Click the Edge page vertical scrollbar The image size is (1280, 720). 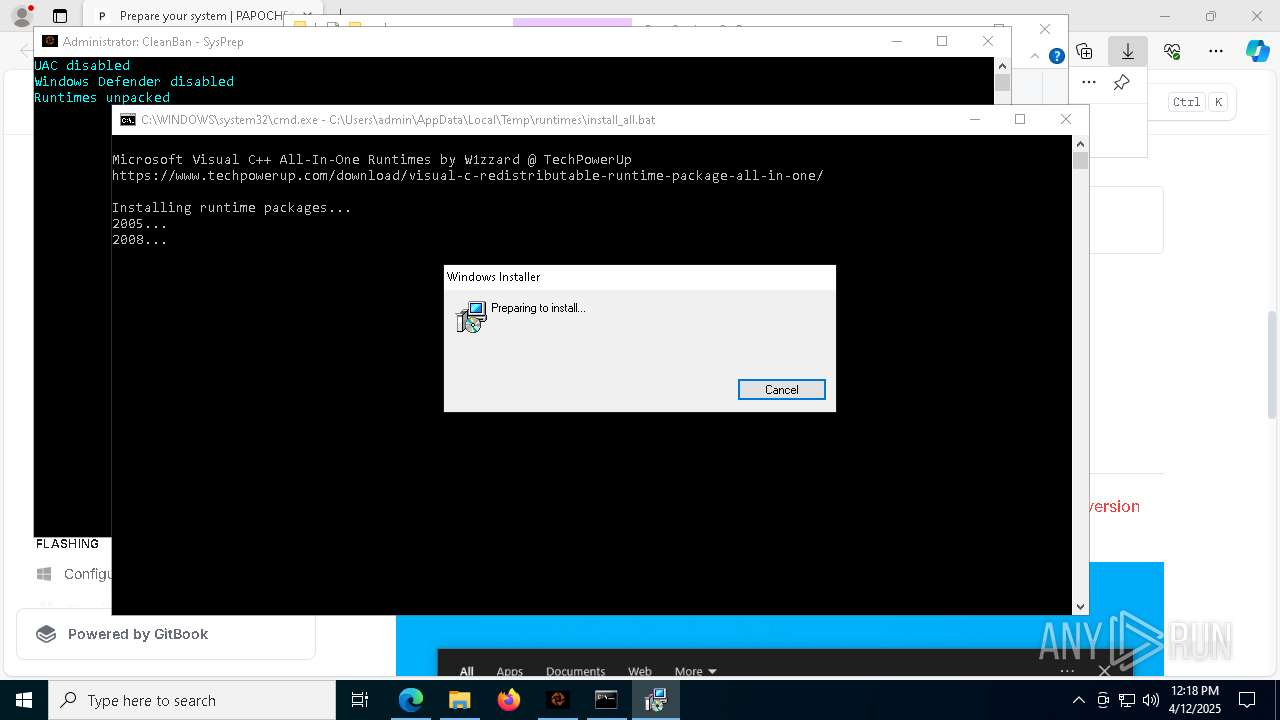[x=1272, y=365]
